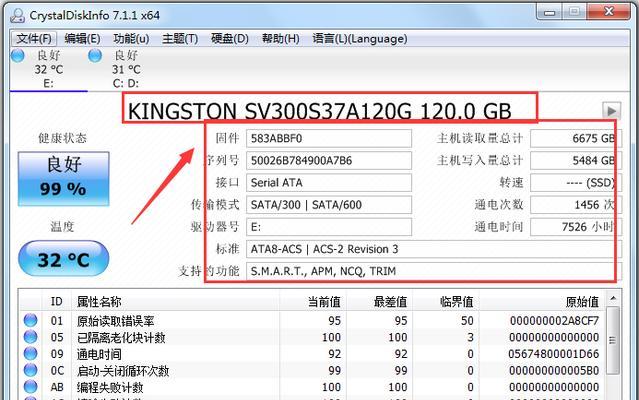Viewport: 639px width, 400px height.
Task: Click the 接口 field showing Serial ATA
Action: pyautogui.click(x=329, y=182)
